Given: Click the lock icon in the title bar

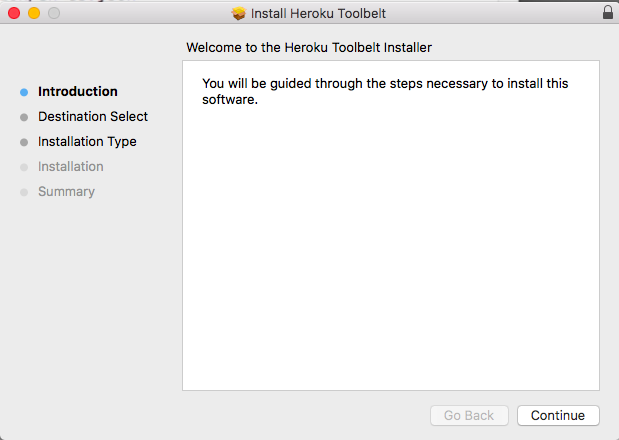Looking at the screenshot, I should (x=608, y=13).
